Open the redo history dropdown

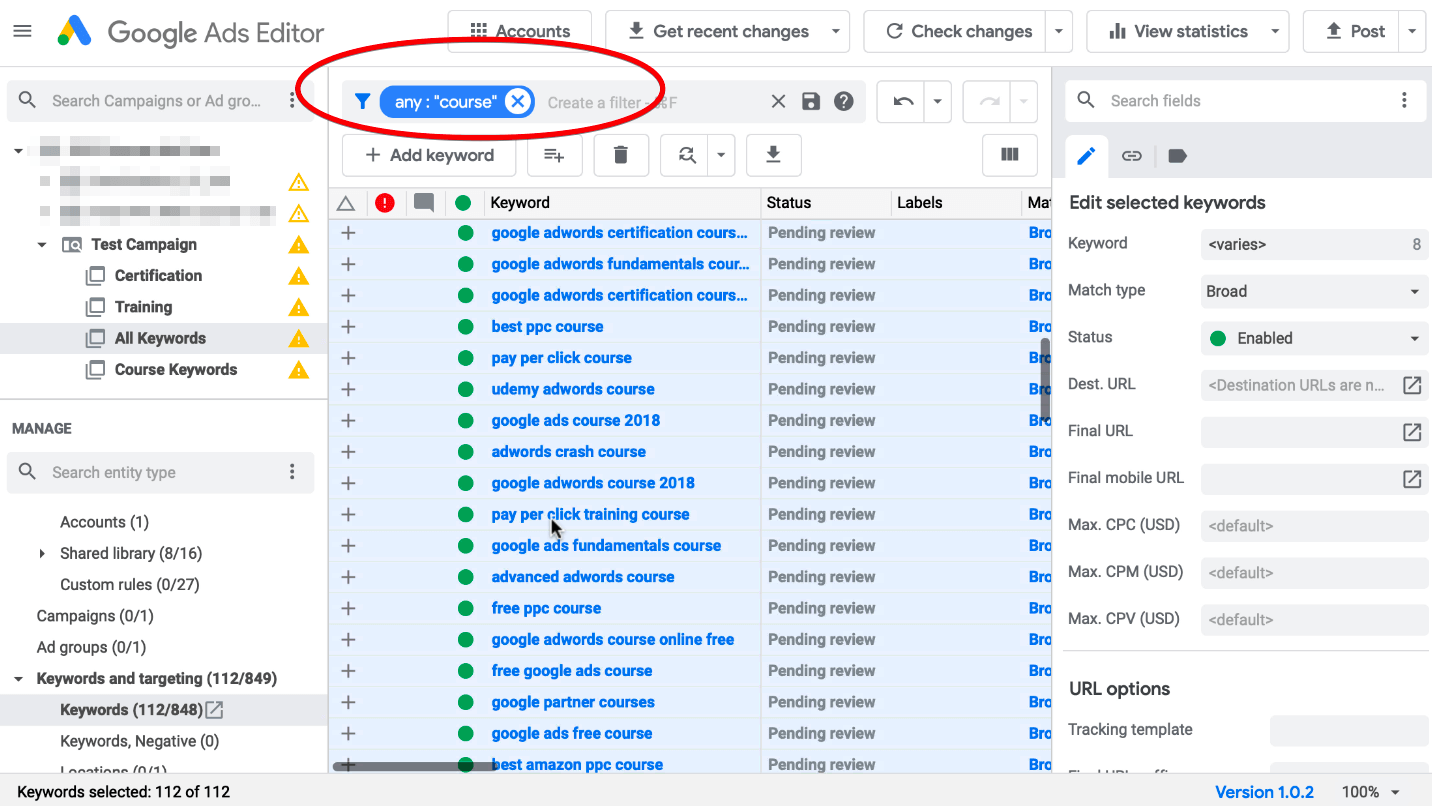(x=1024, y=101)
